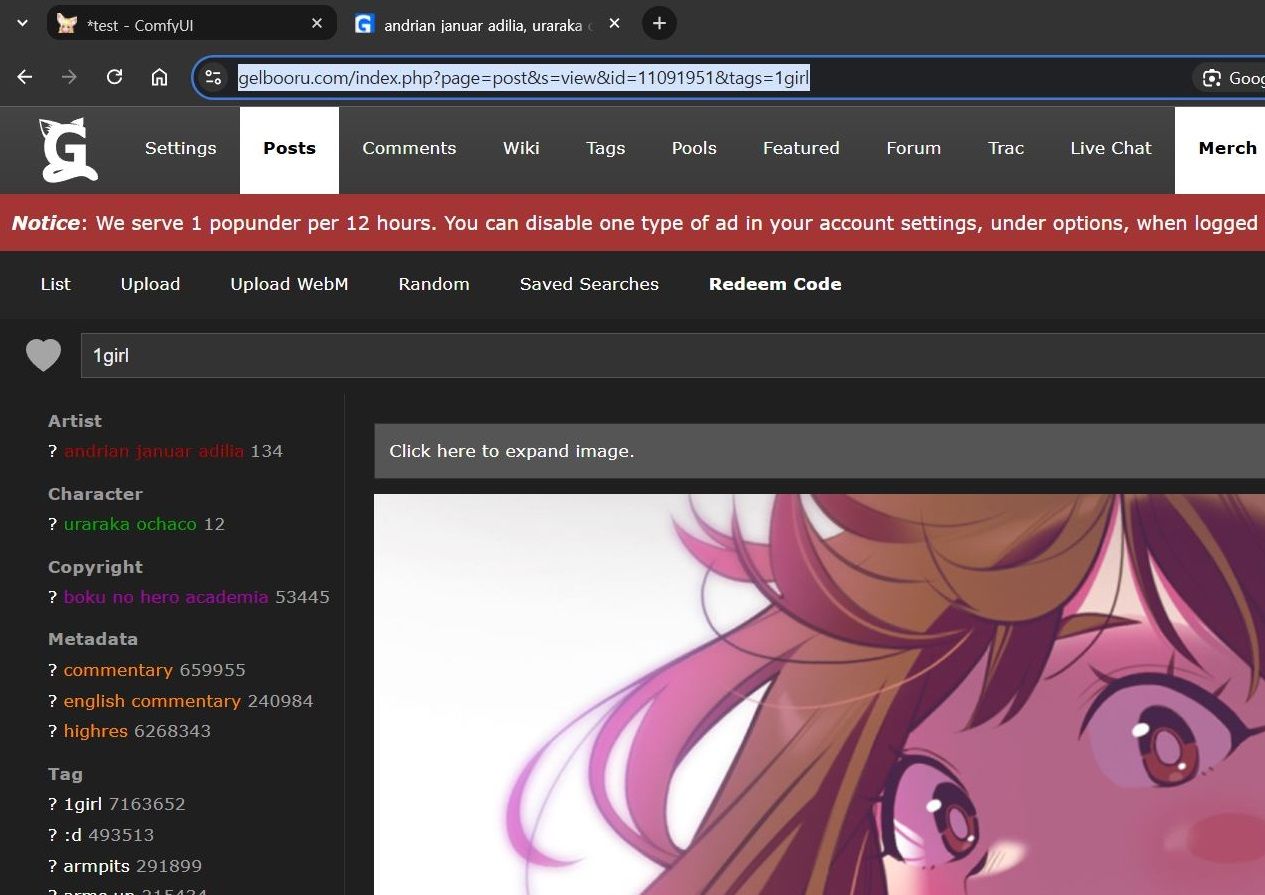Open the highres metadata tag

[96, 731]
